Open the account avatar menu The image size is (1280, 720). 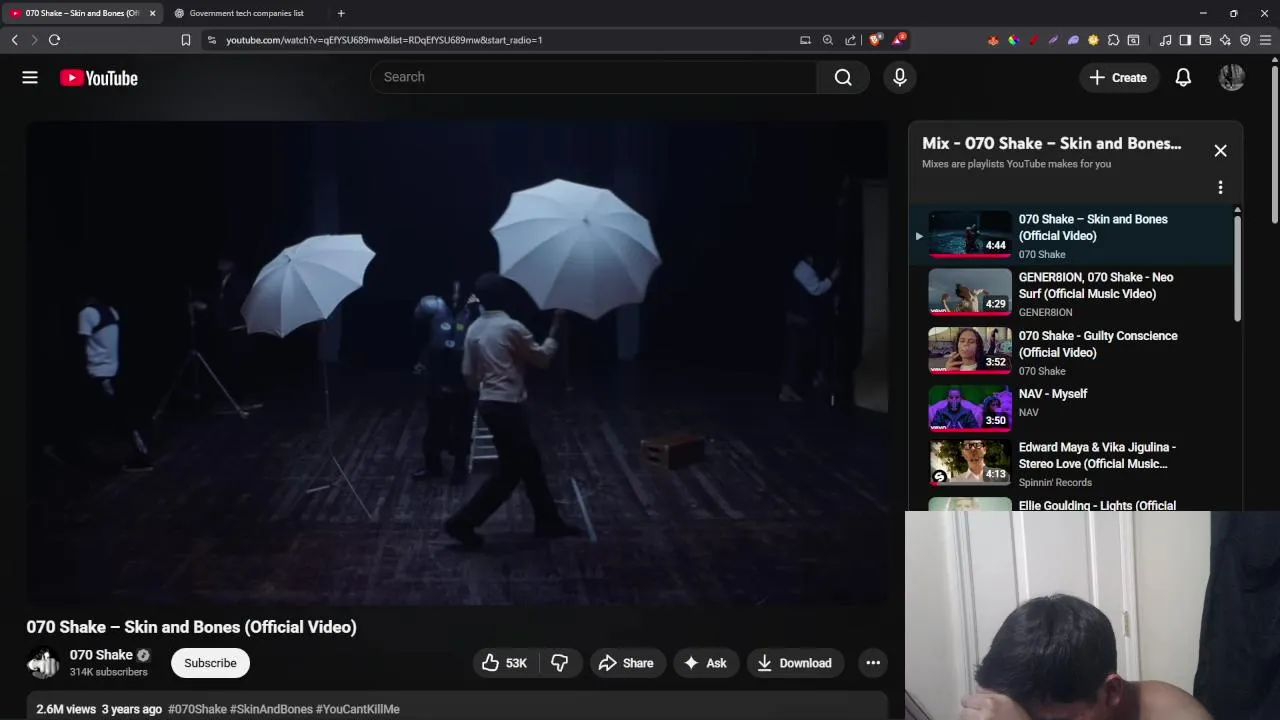(1232, 77)
